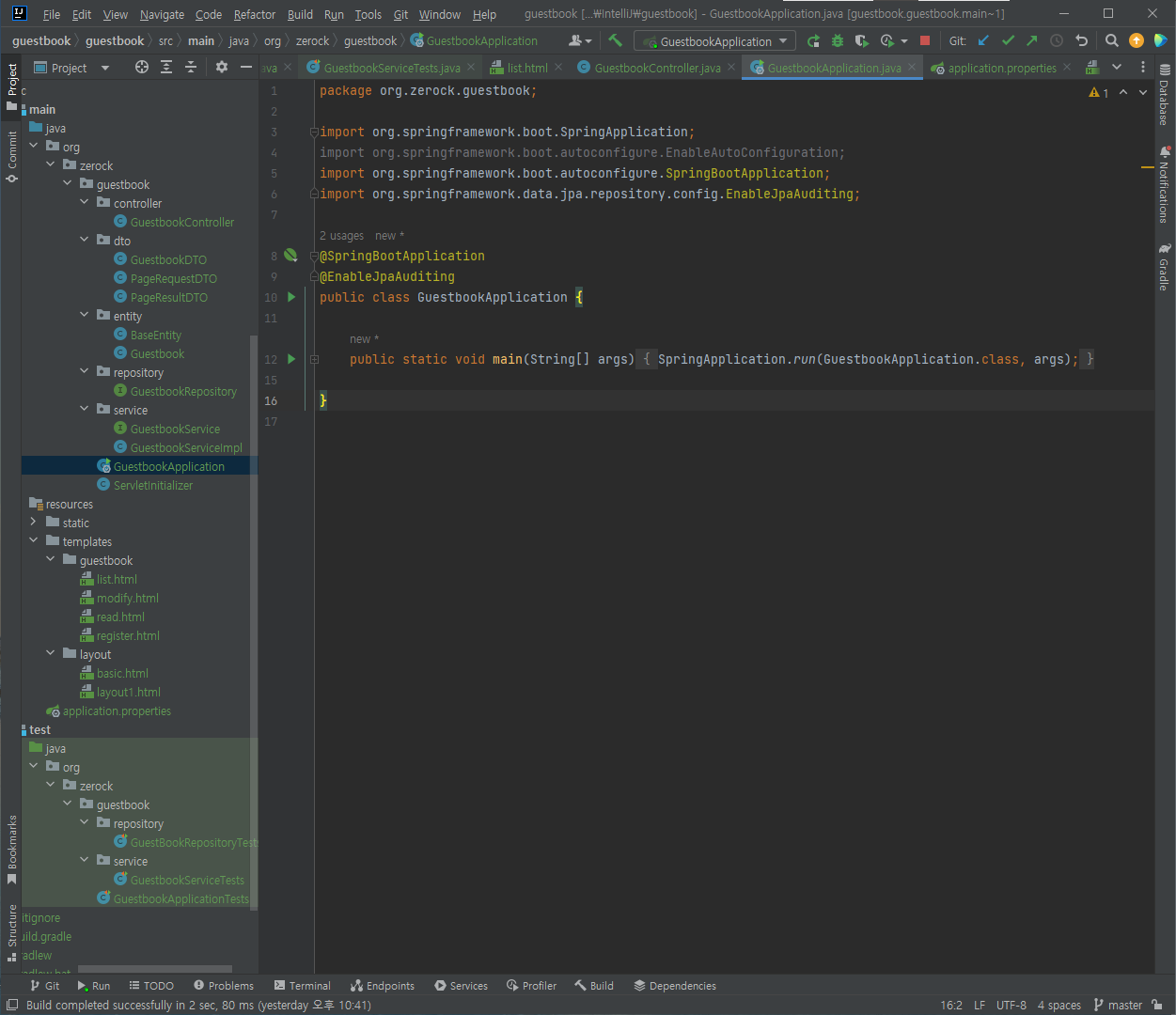The height and width of the screenshot is (1015, 1176).
Task: Click the read-only lock icon in the status bar
Action: pos(1157,1005)
